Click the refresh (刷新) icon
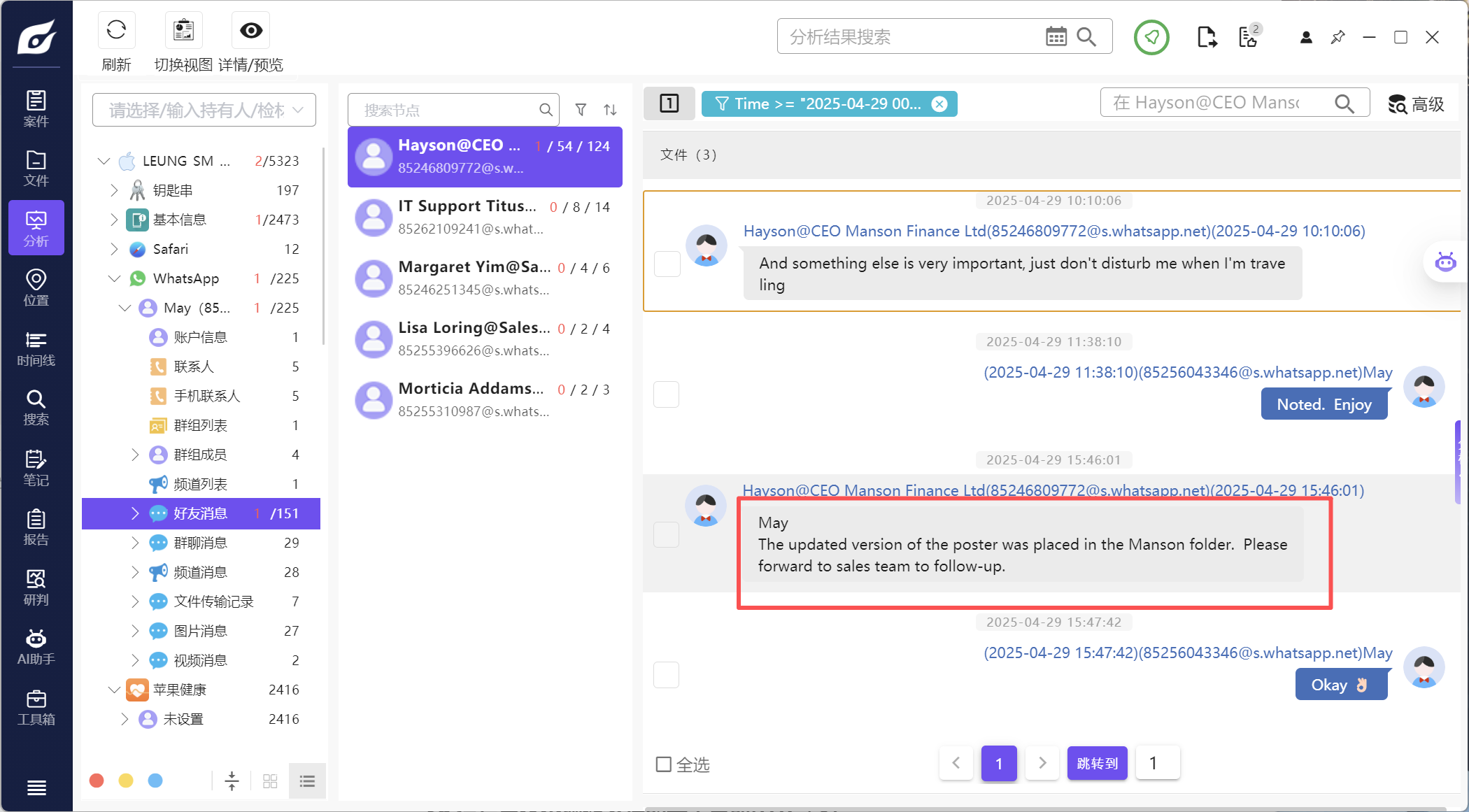This screenshot has height=812, width=1469. (116, 31)
